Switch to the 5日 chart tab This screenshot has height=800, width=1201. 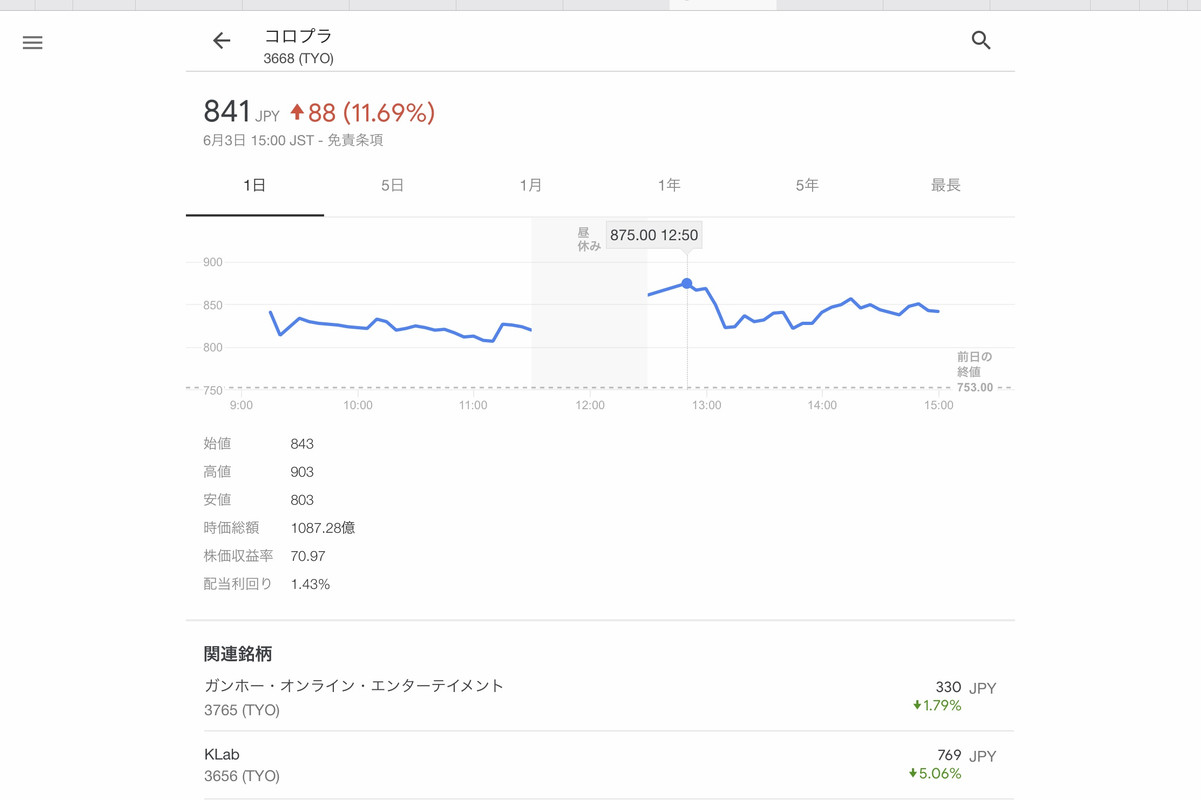click(393, 185)
